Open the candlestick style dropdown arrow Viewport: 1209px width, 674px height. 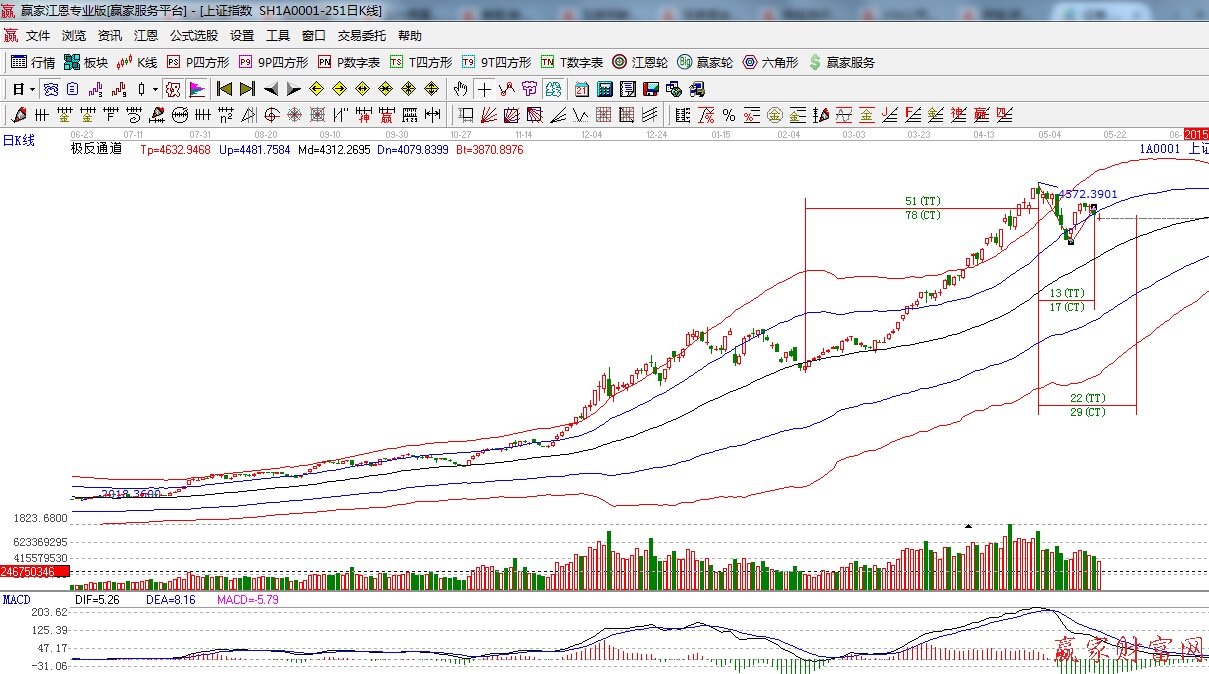[155, 89]
